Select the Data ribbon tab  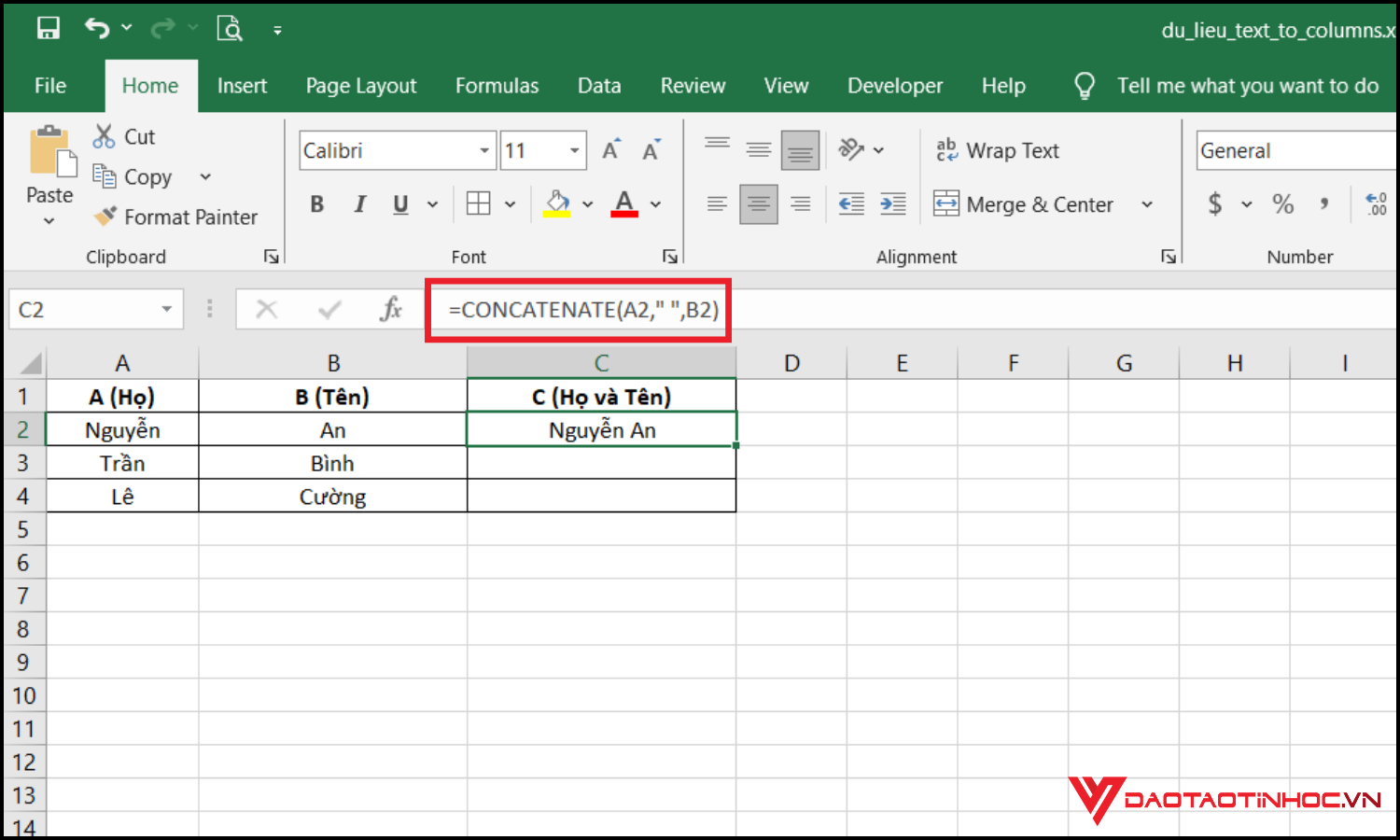(x=599, y=86)
